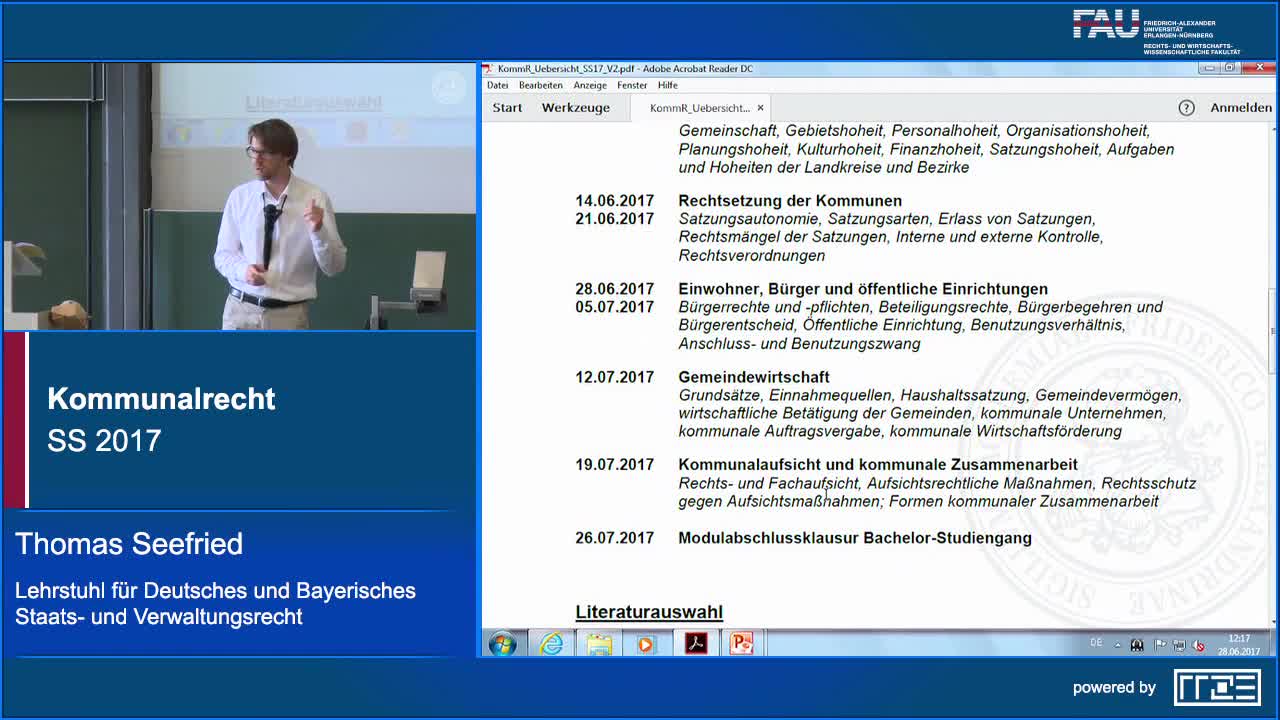
Task: Open the DE language selector
Action: pos(1096,643)
